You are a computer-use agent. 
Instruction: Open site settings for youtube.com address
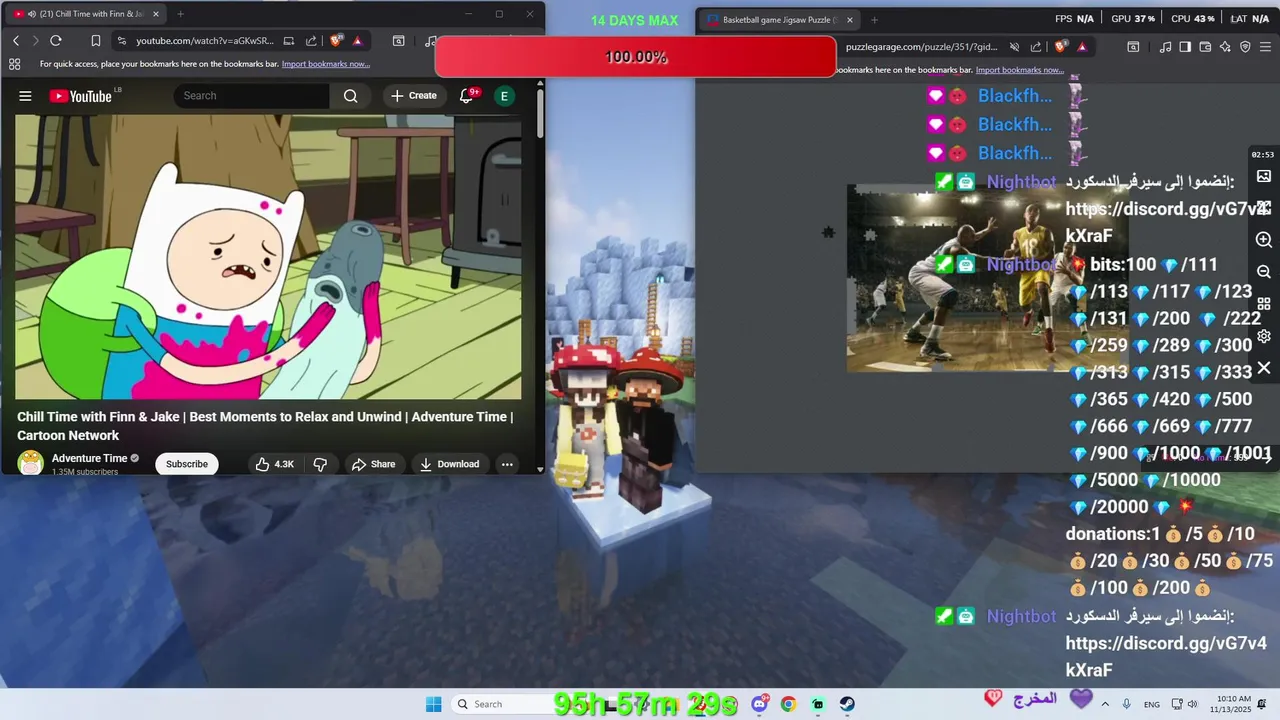click(121, 41)
